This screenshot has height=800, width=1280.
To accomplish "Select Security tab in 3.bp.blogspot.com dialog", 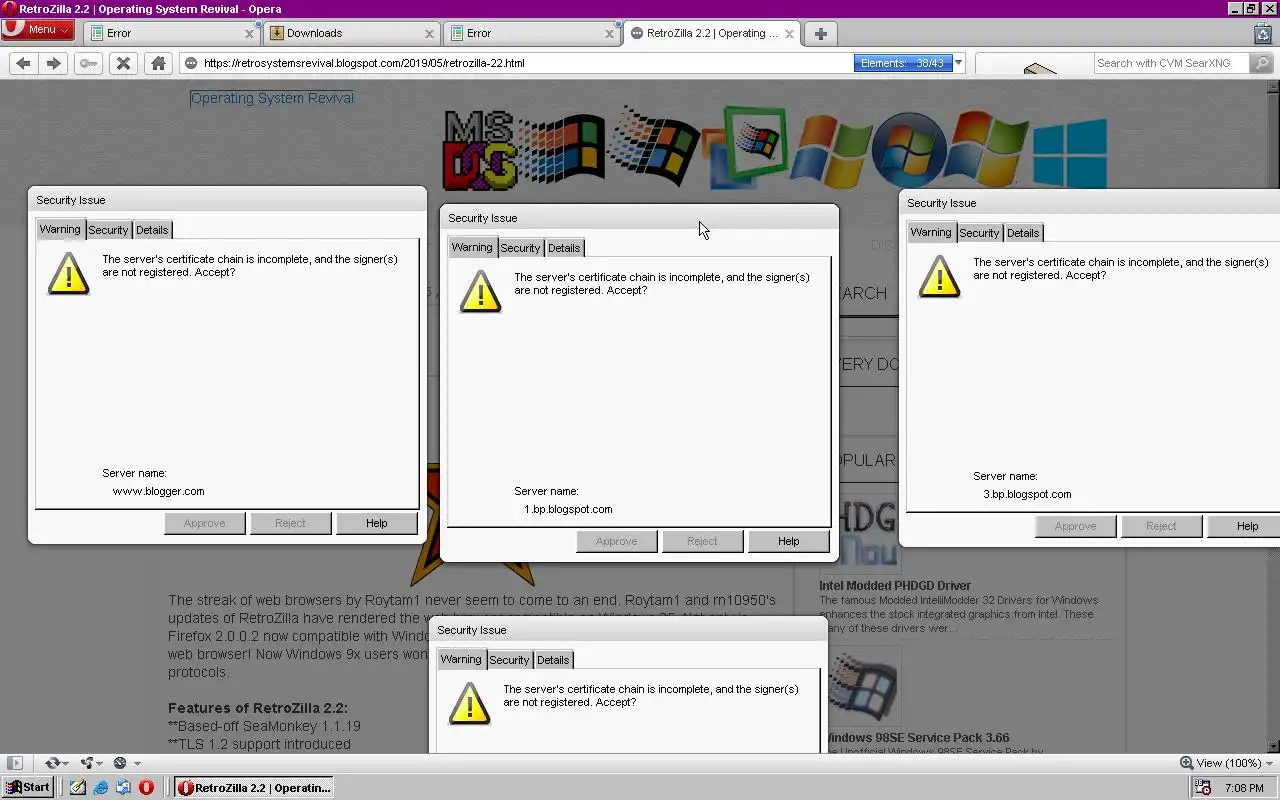I will [x=979, y=233].
